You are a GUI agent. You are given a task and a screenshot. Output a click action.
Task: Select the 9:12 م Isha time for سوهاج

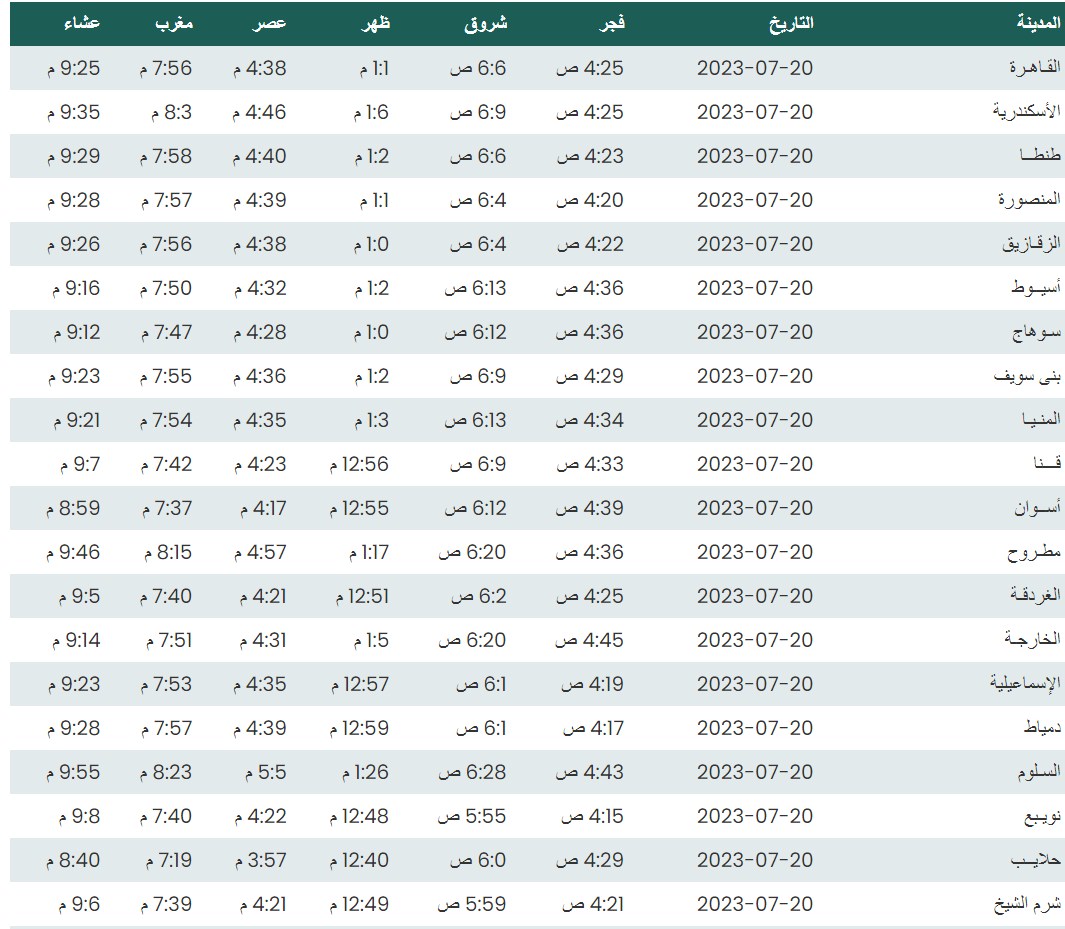[x=74, y=332]
